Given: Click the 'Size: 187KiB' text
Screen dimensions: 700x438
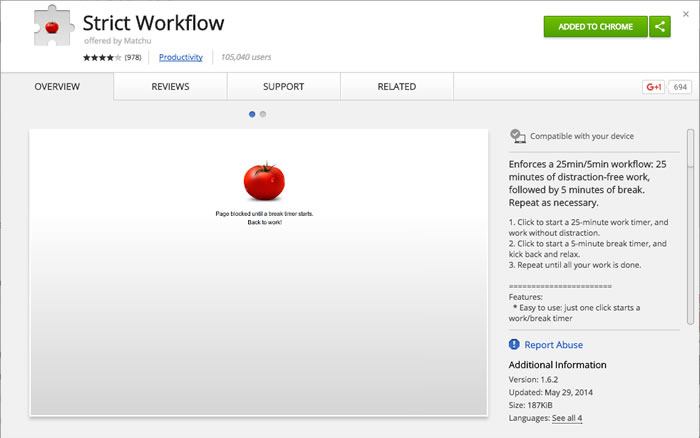Looking at the screenshot, I should [x=530, y=405].
